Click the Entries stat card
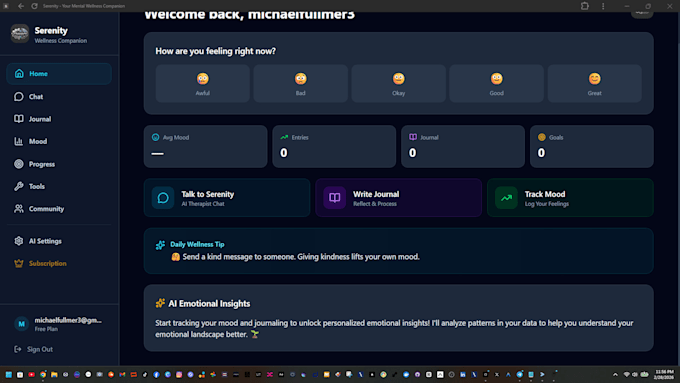This screenshot has height=383, width=680. pos(334,147)
